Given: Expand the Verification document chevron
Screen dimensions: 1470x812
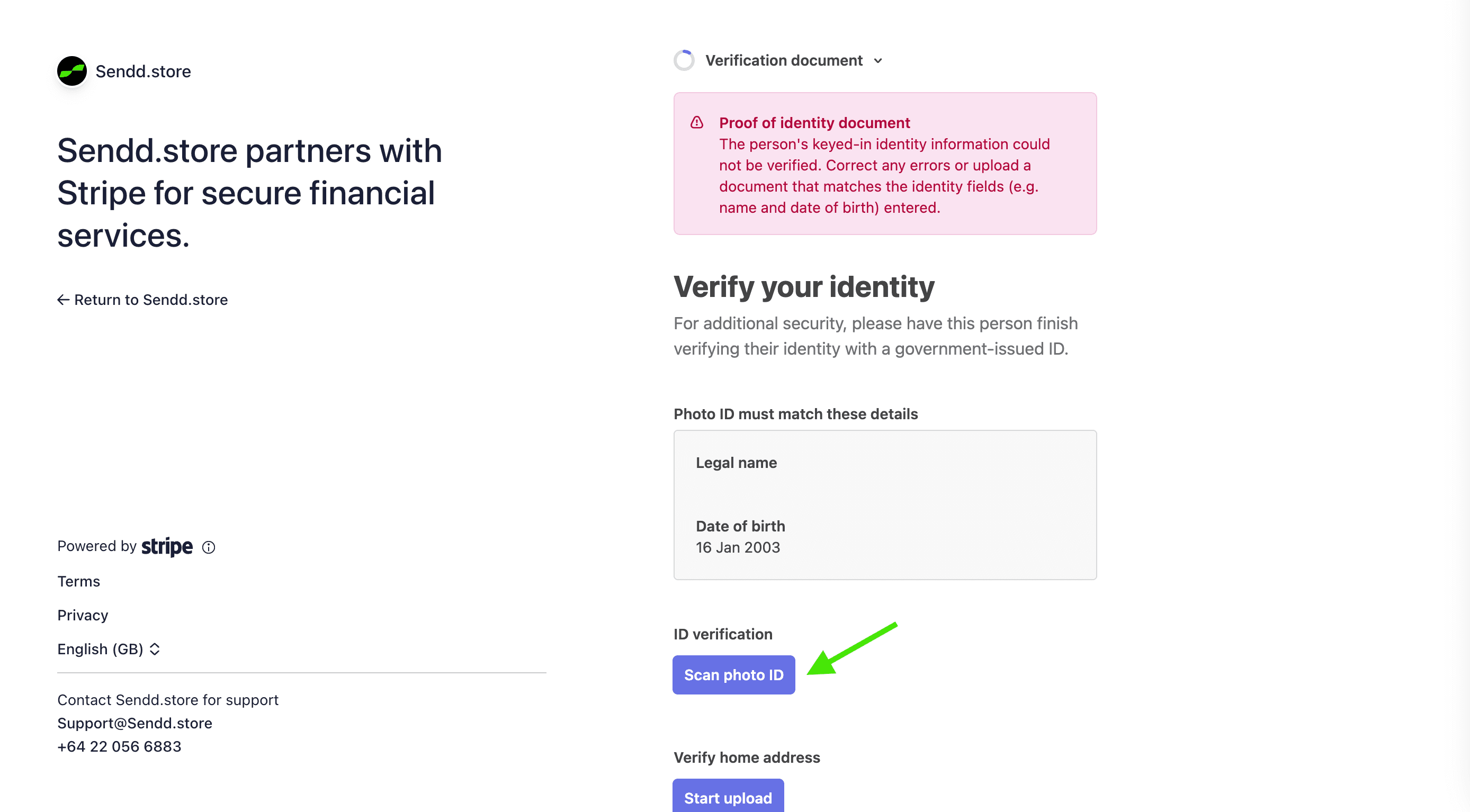Looking at the screenshot, I should click(x=877, y=60).
